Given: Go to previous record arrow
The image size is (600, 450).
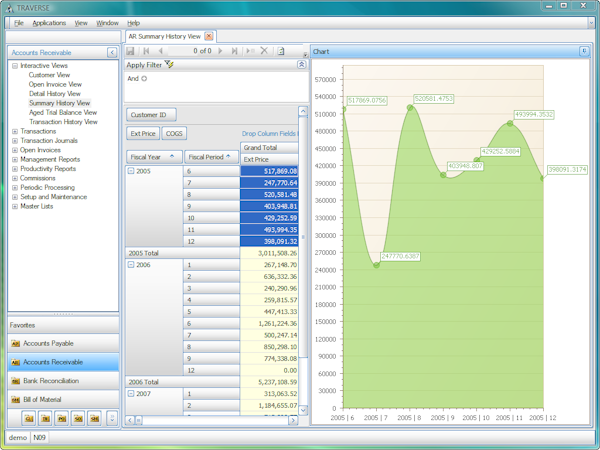Looking at the screenshot, I should (x=161, y=51).
